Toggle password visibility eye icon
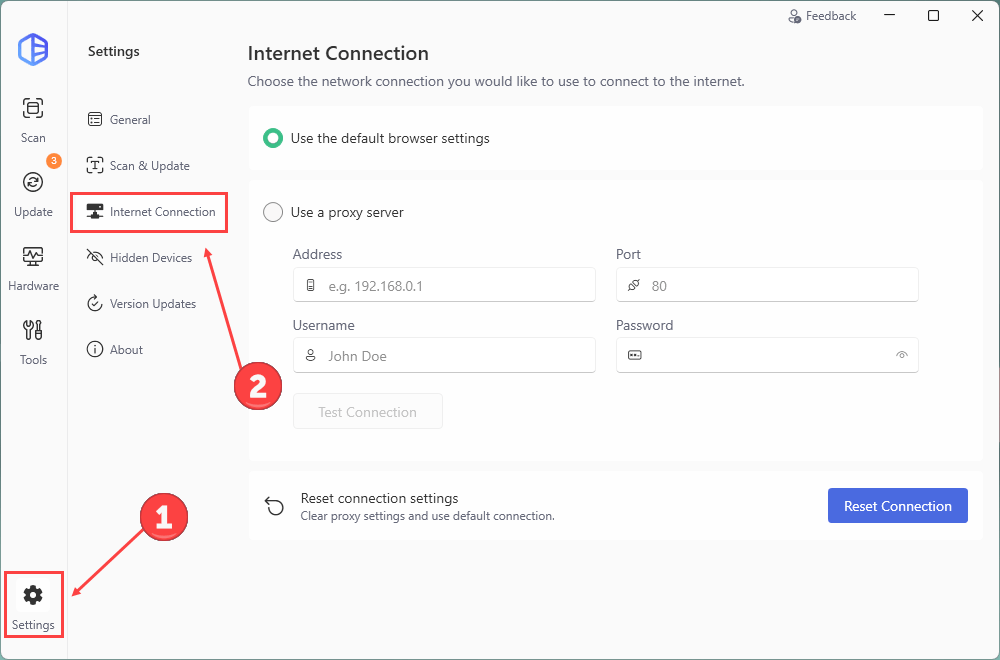This screenshot has height=660, width=1000. click(902, 355)
